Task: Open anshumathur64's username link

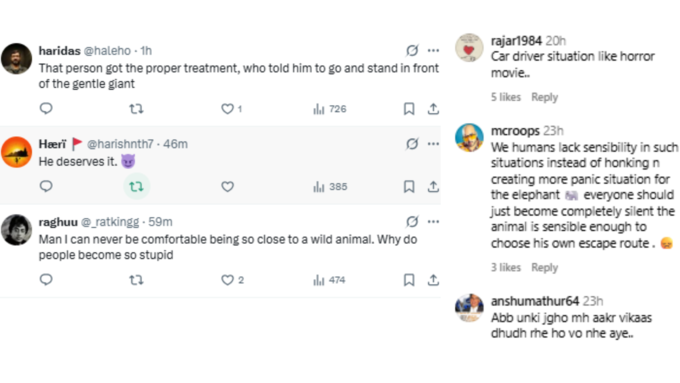Action: (535, 301)
